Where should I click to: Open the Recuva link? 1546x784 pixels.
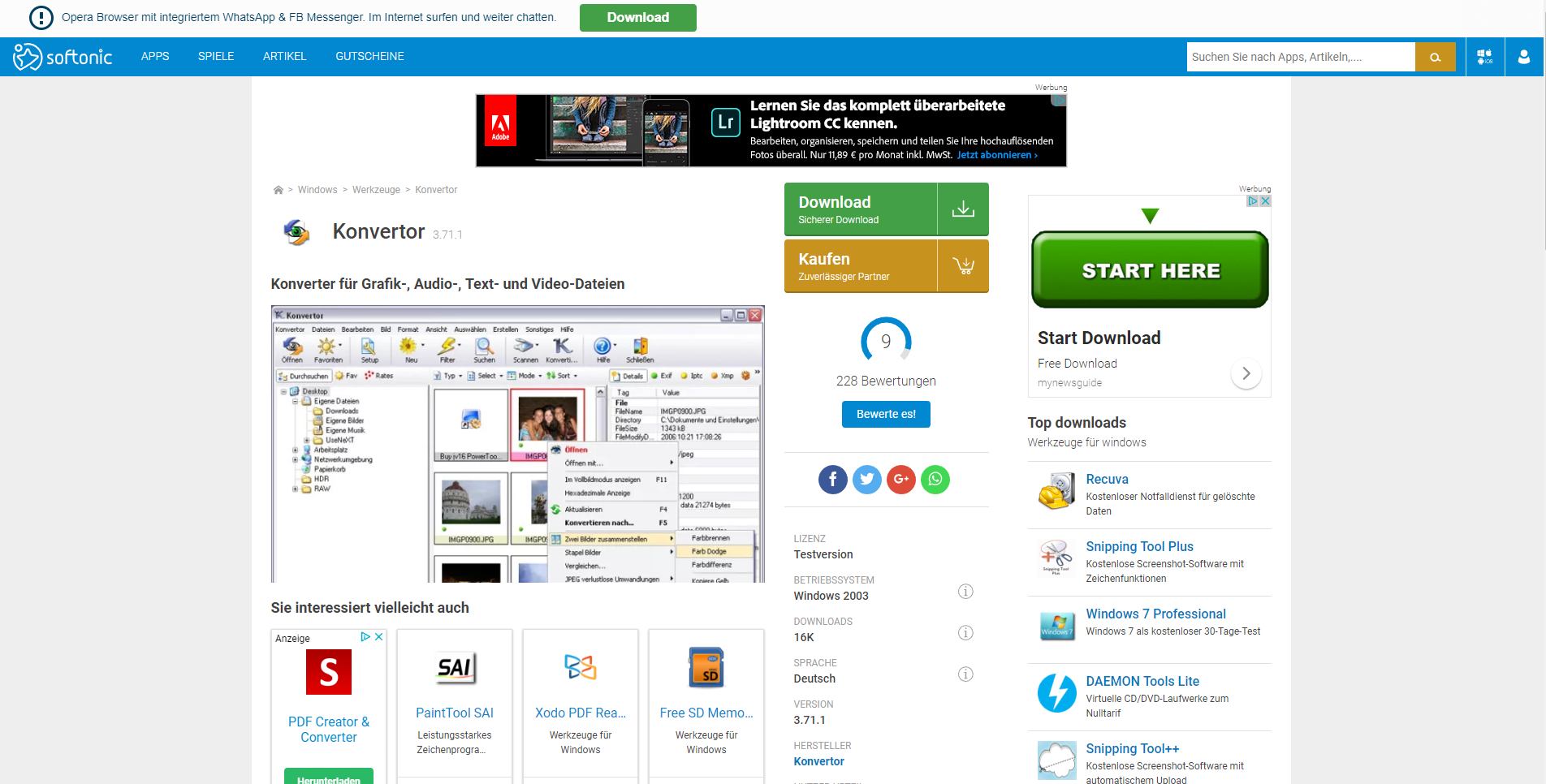tap(1108, 480)
